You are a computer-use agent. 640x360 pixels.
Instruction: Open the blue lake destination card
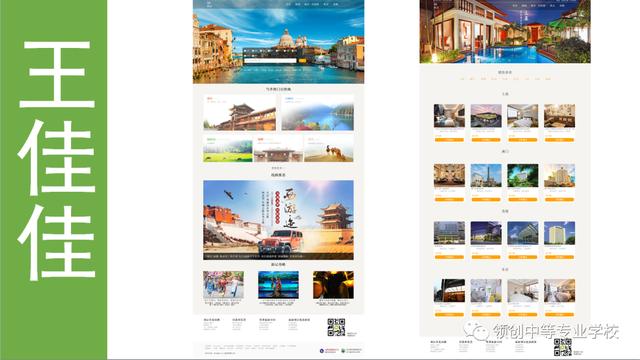tap(318, 113)
